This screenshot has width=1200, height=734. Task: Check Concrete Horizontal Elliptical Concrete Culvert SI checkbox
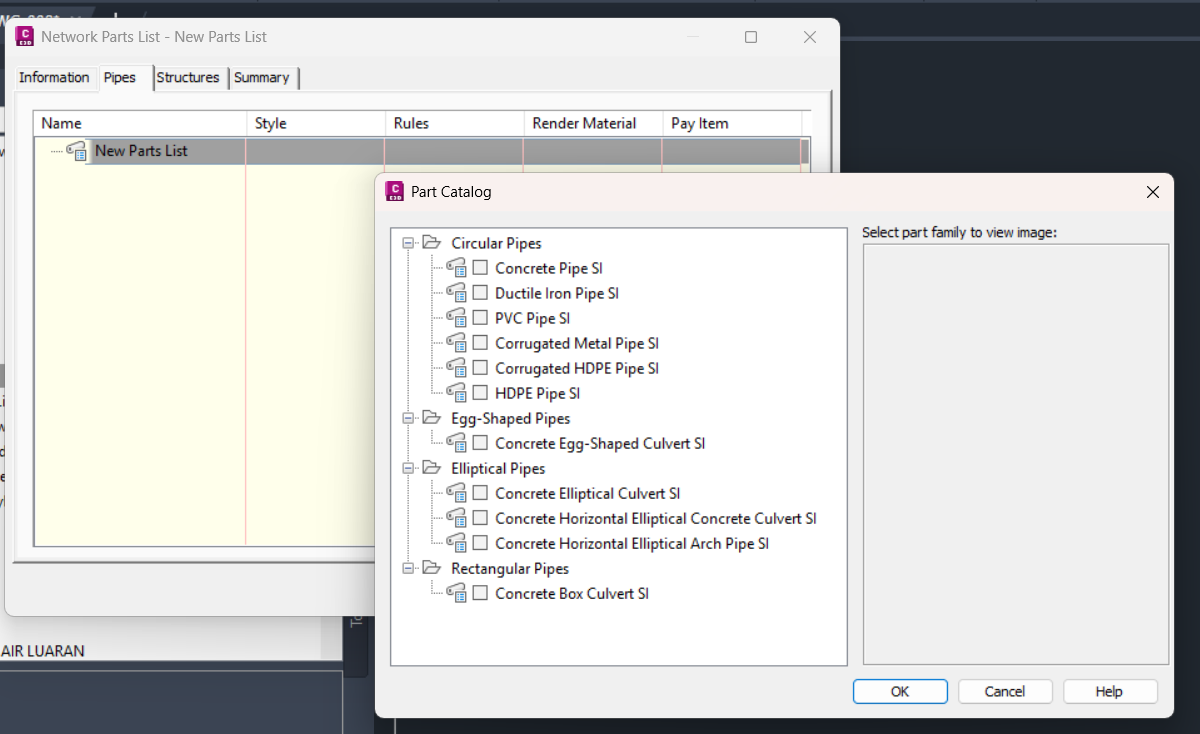click(481, 518)
